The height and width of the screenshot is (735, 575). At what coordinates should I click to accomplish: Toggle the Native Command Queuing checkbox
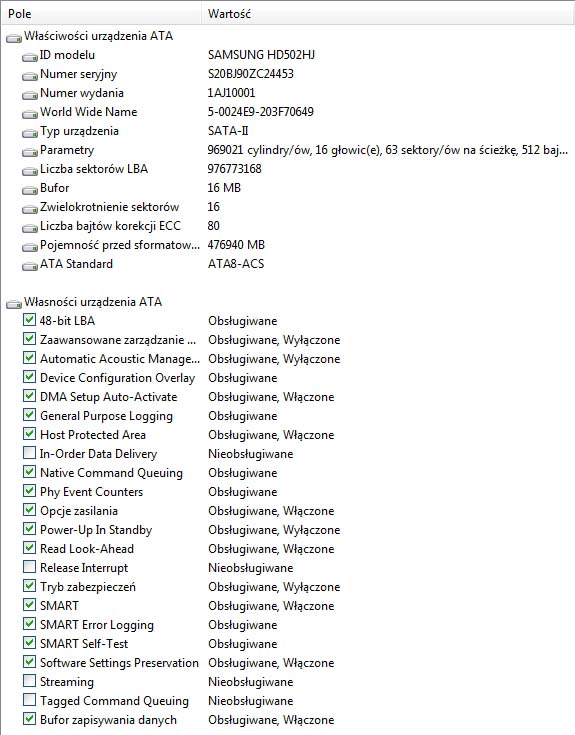pos(29,472)
